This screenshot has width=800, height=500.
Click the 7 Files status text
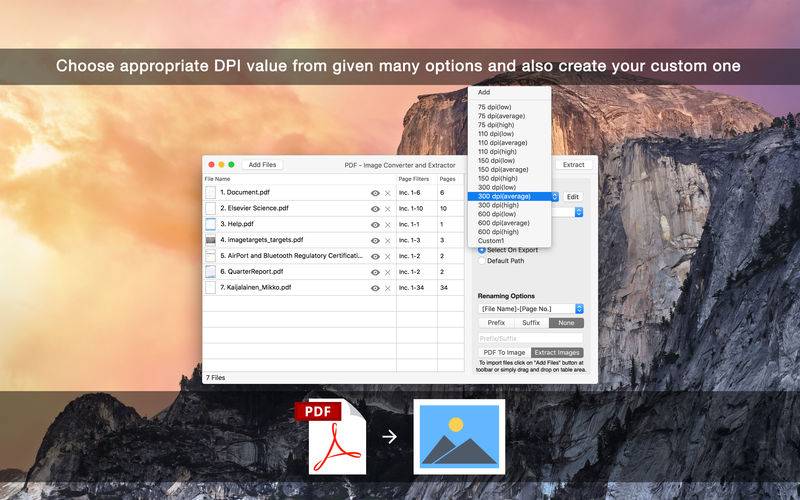(x=215, y=378)
